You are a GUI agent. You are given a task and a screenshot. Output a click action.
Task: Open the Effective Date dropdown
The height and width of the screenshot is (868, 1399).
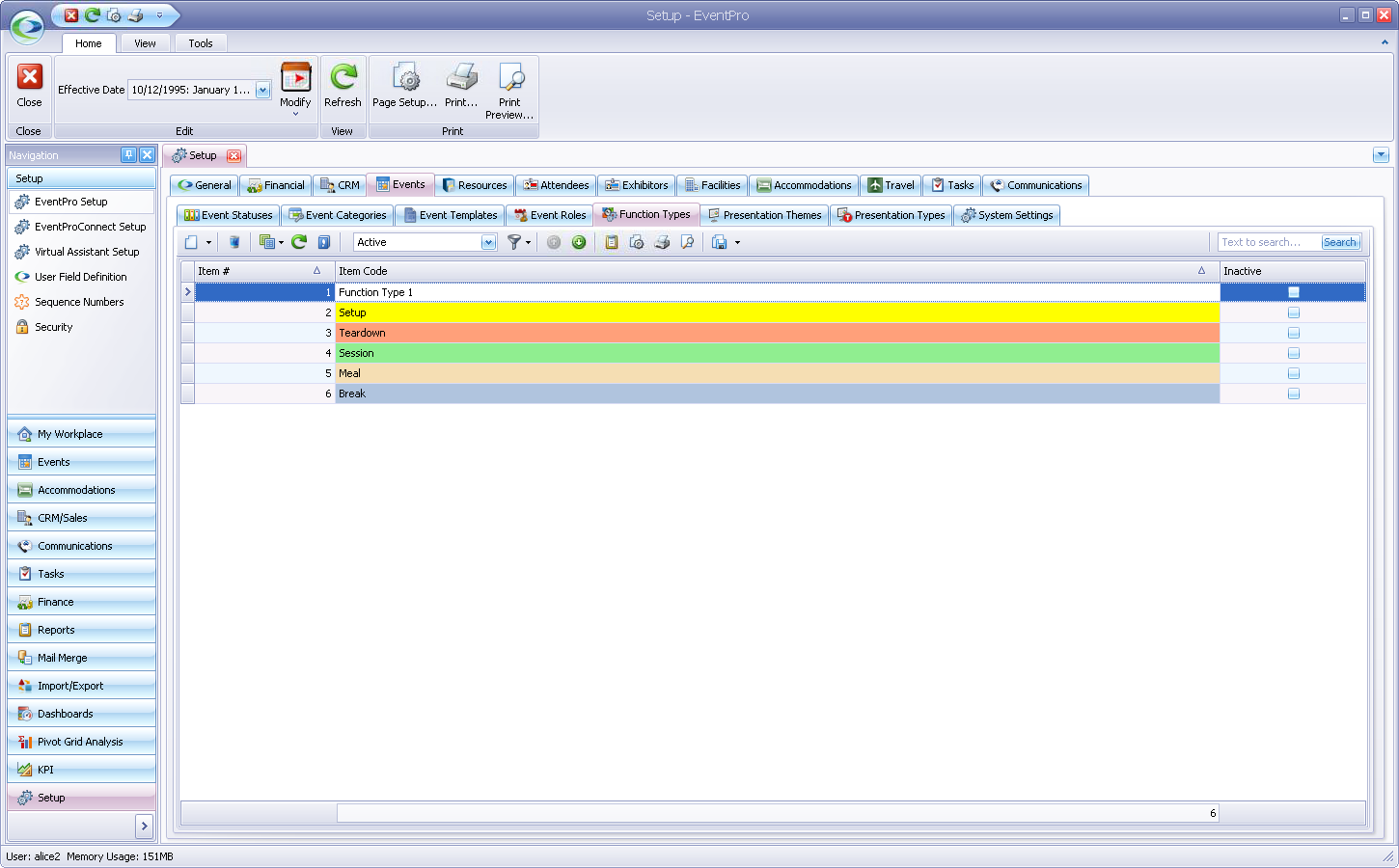pos(262,90)
